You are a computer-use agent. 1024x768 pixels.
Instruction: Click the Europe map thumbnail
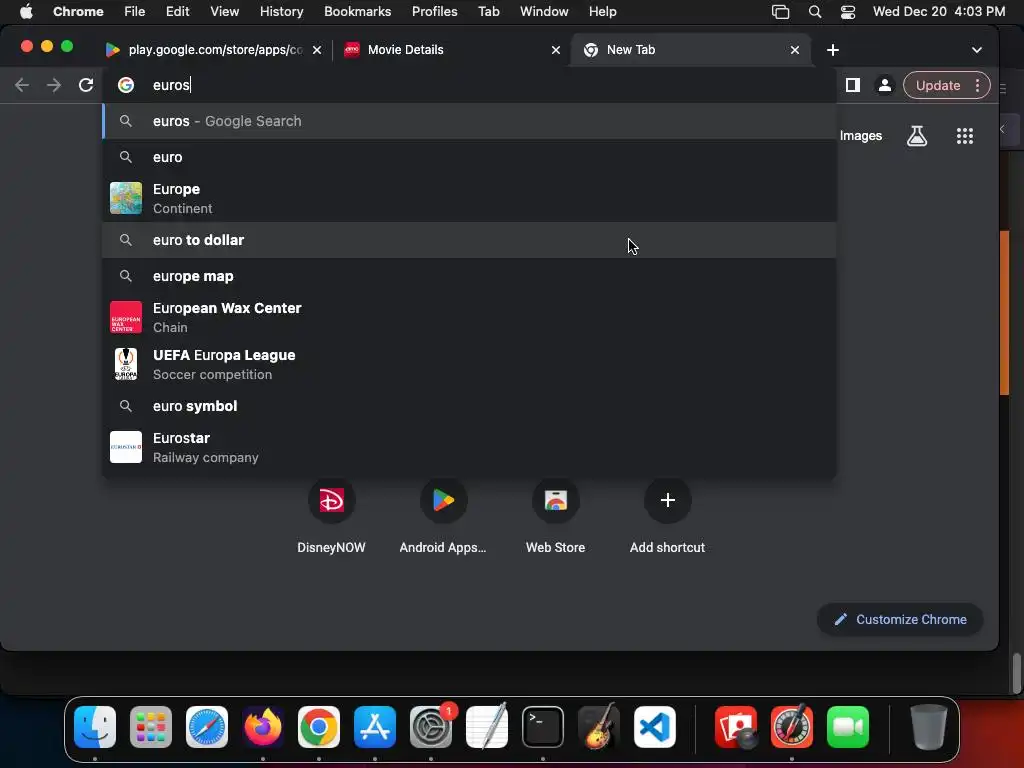click(x=125, y=198)
